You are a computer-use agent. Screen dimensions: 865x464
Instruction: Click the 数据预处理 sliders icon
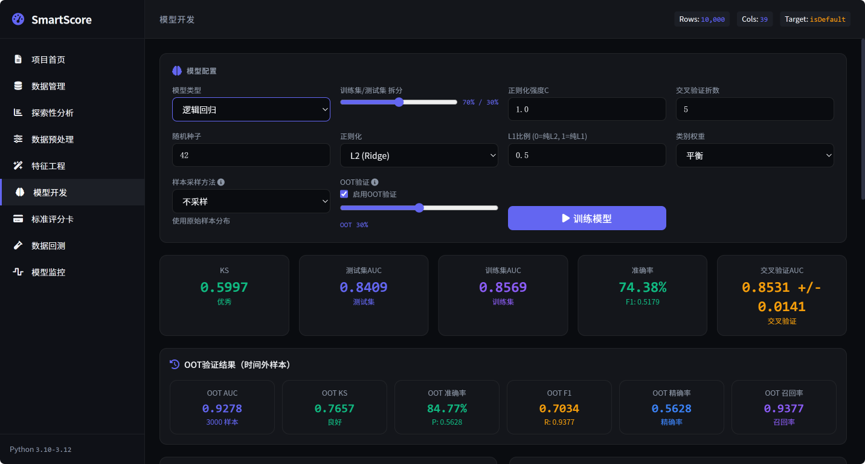click(x=18, y=138)
